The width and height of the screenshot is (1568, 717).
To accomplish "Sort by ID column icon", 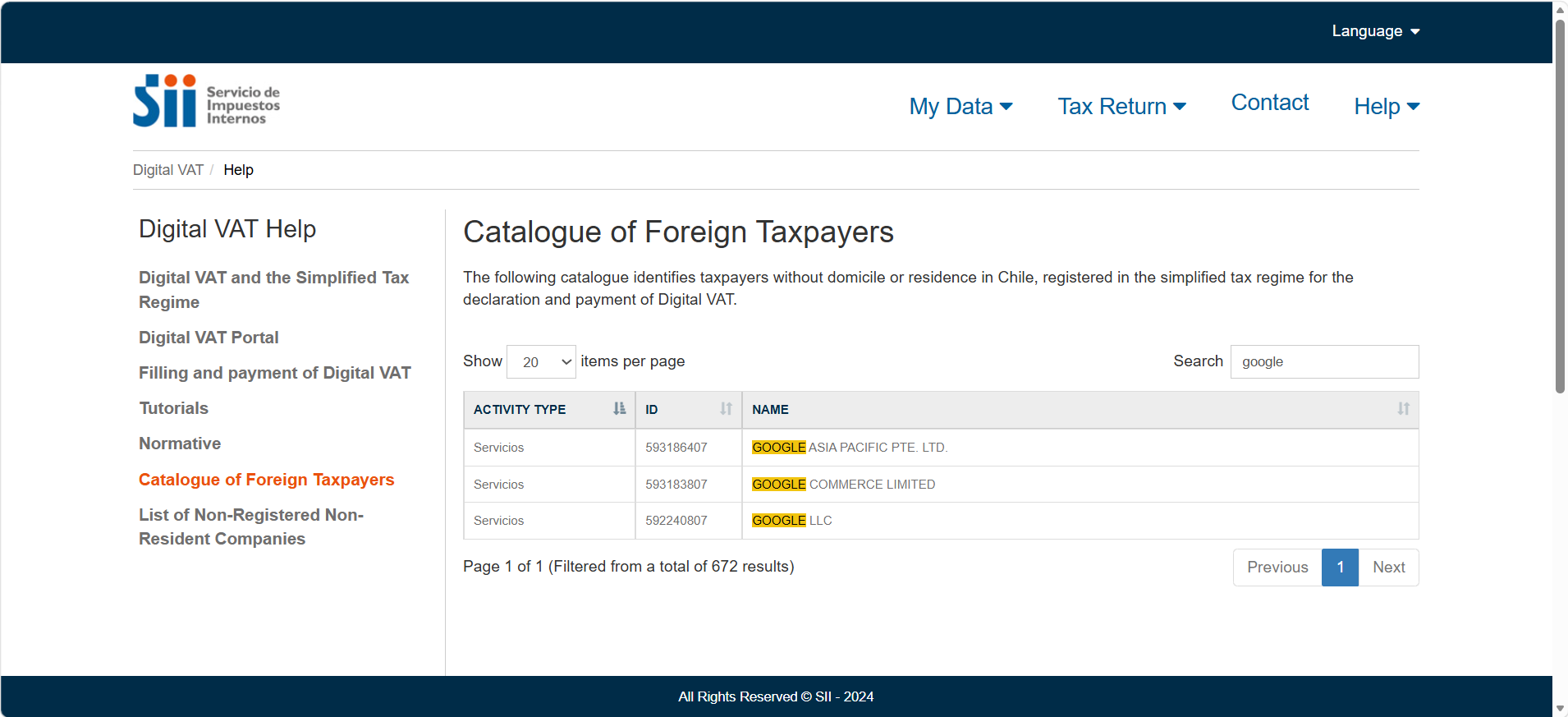I will tap(726, 409).
